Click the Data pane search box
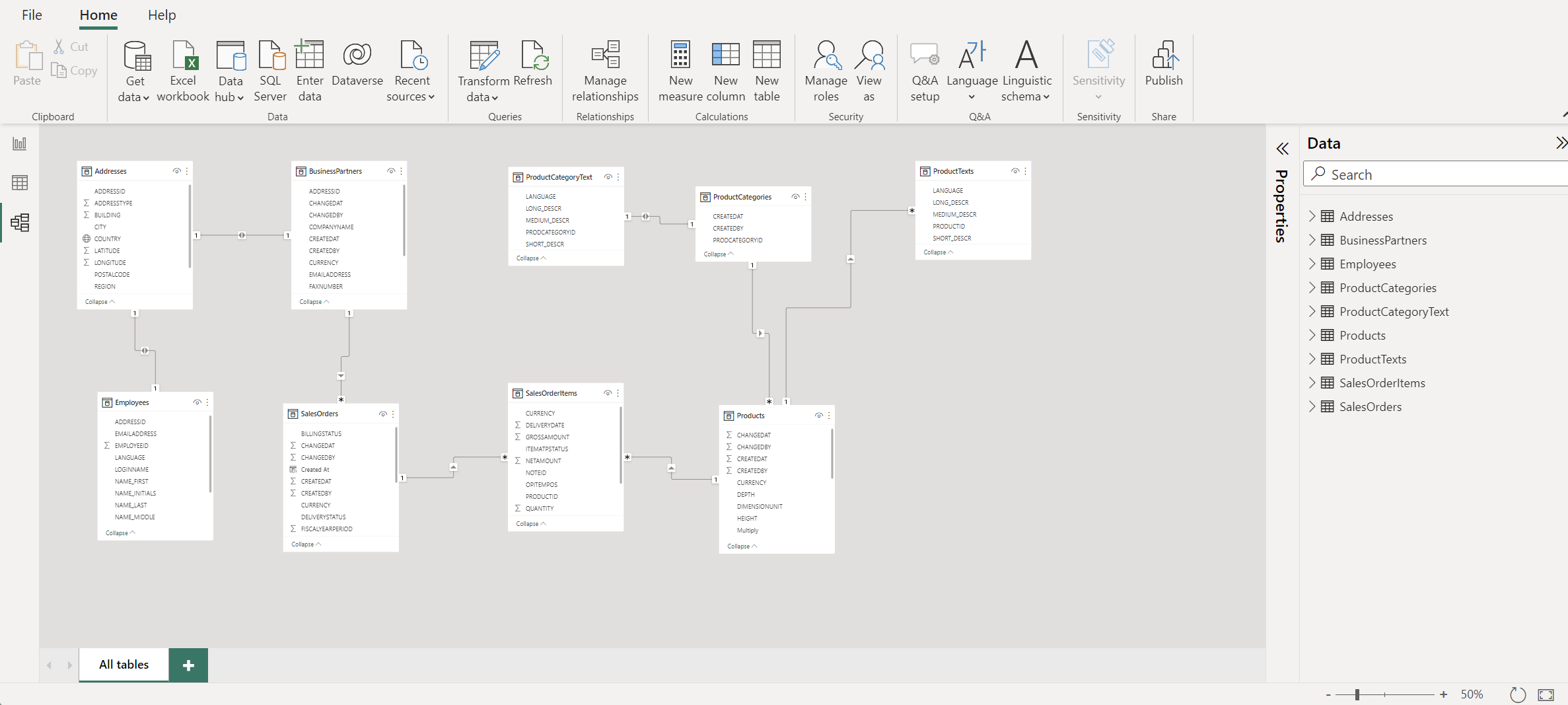The image size is (1568, 705). tap(1433, 174)
